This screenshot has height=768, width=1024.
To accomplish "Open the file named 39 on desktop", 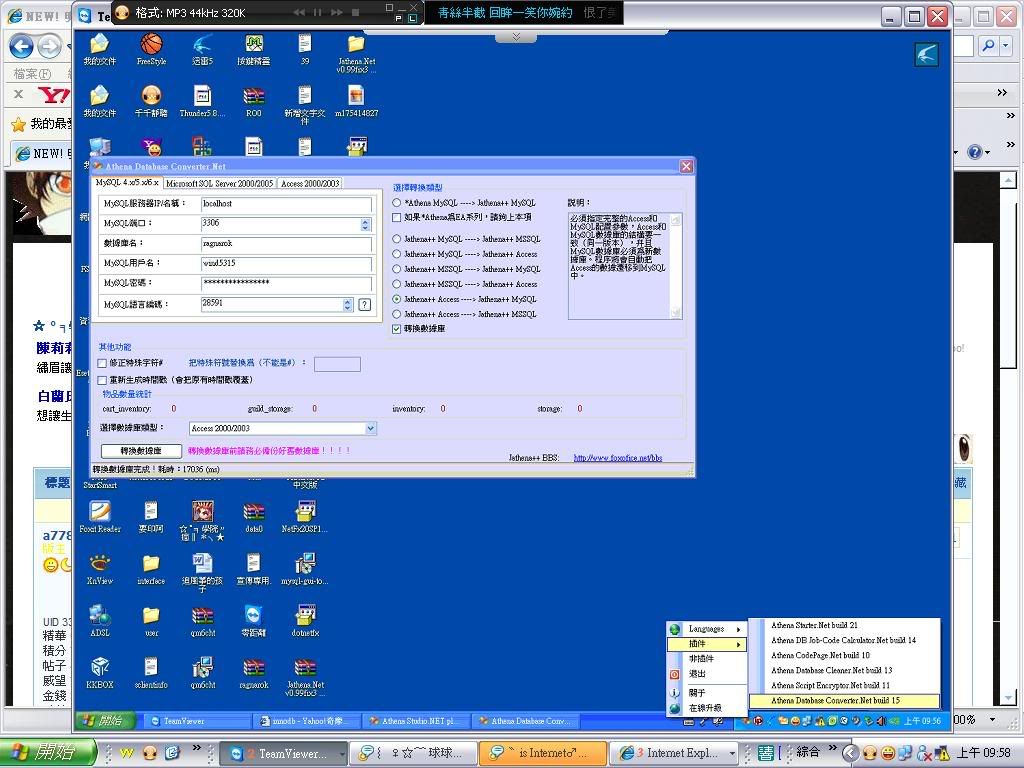I will pyautogui.click(x=305, y=48).
